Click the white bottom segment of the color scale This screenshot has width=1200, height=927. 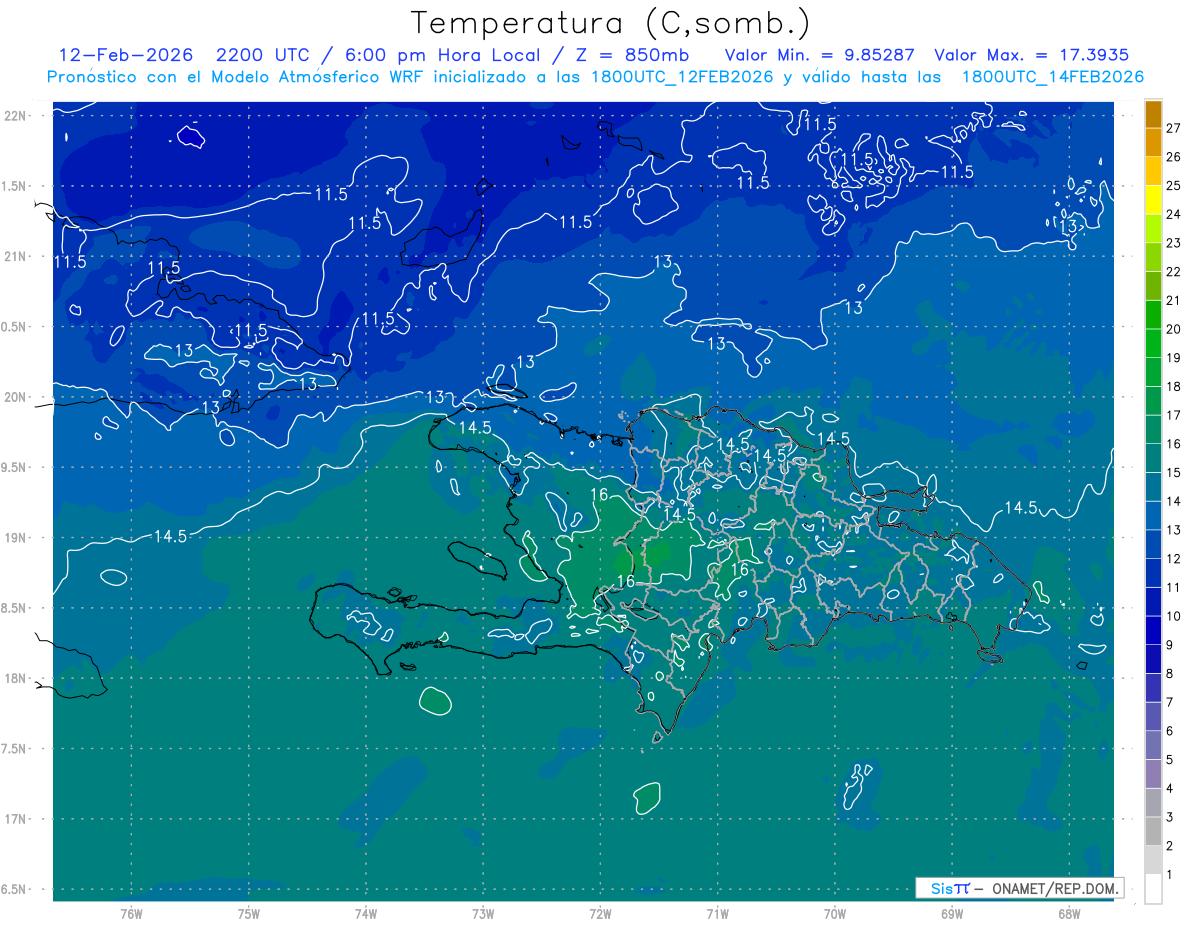(1153, 889)
